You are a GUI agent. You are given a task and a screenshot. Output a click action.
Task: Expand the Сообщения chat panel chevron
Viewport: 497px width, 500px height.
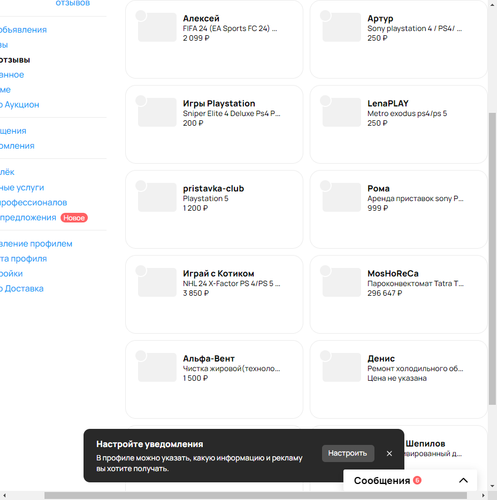coord(463,481)
